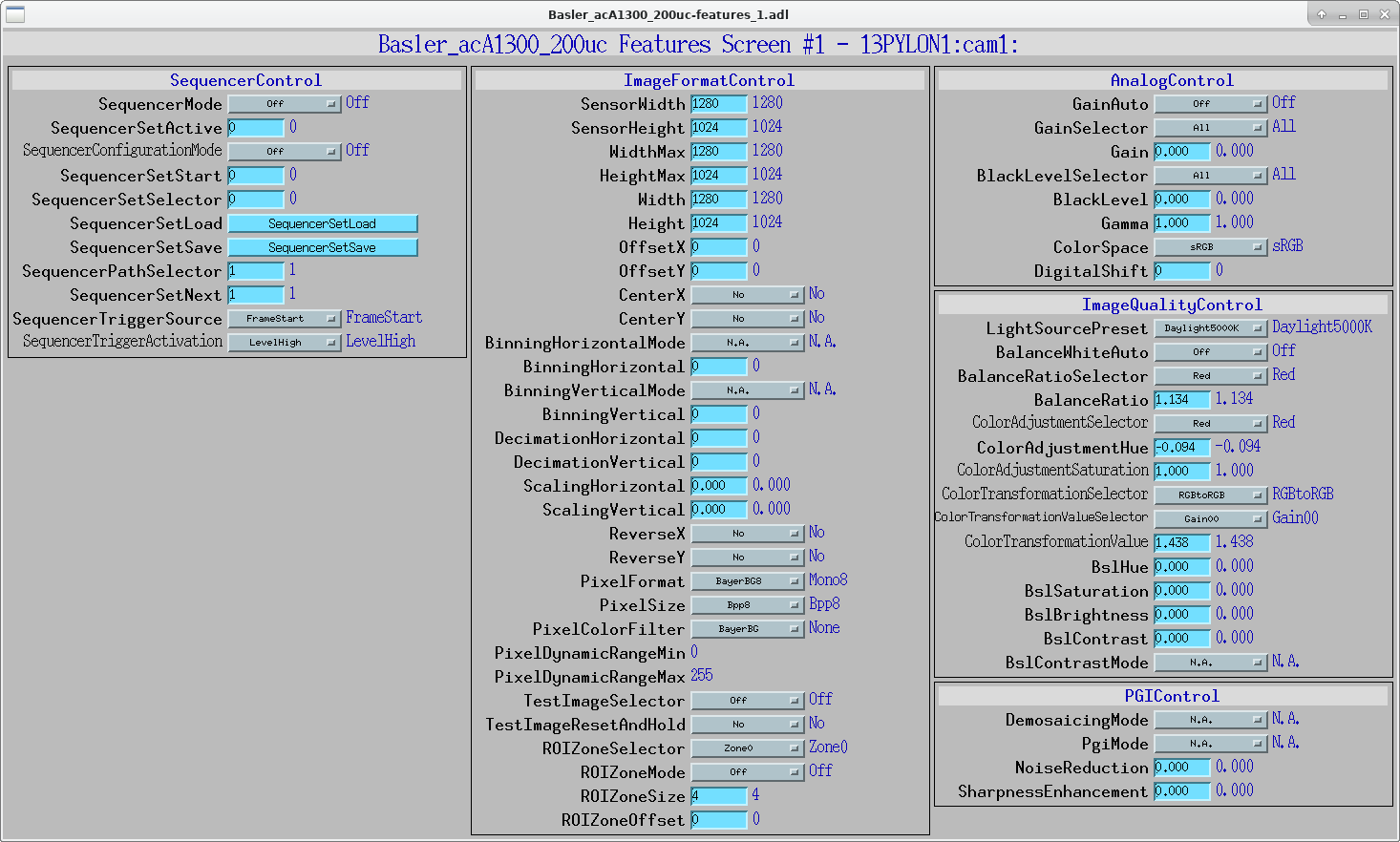This screenshot has height=842, width=1400.
Task: Open the BinningHorizontalMode dropdown
Action: (x=748, y=342)
